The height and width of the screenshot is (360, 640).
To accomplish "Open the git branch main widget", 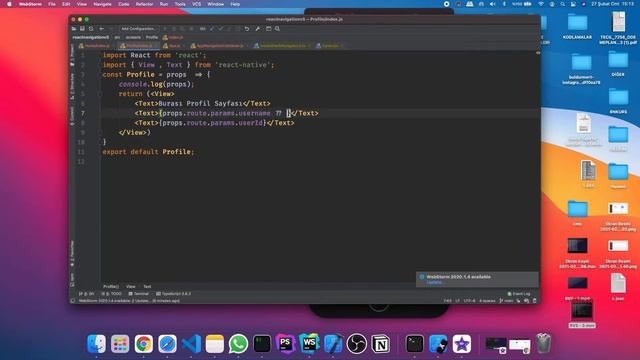I will 506,301.
